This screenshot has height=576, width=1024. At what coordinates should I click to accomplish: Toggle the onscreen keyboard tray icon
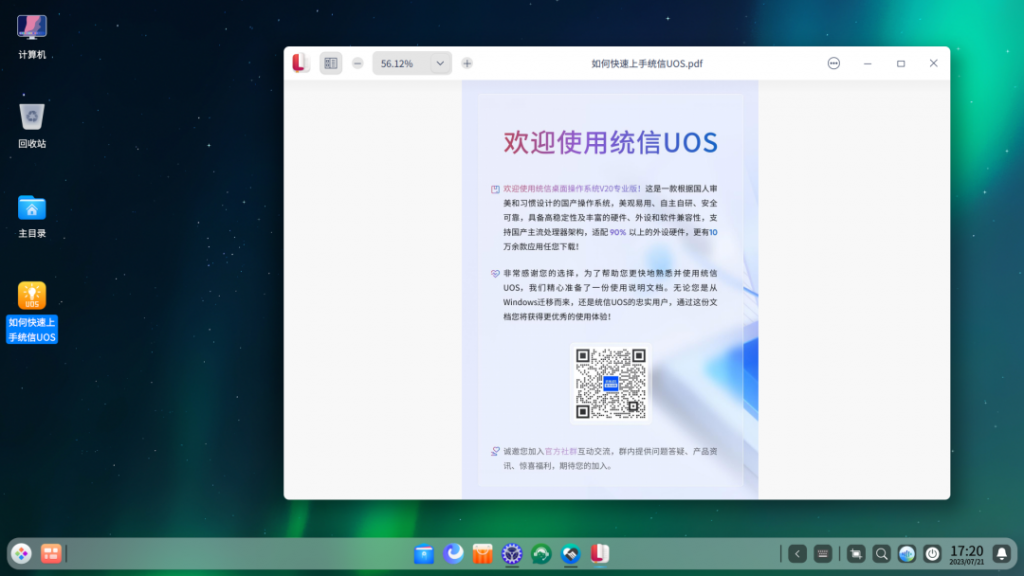[x=823, y=554]
